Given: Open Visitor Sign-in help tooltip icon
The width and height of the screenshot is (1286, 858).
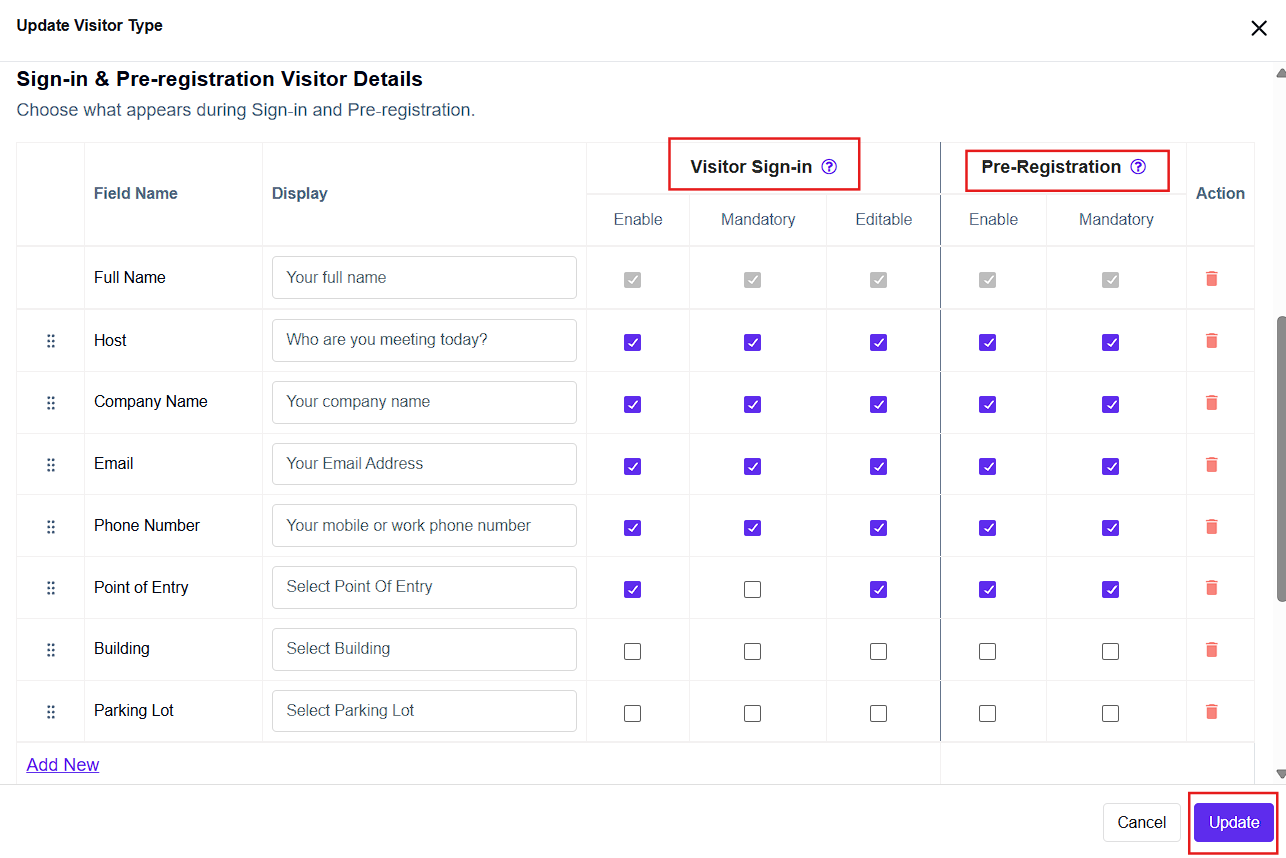Looking at the screenshot, I should point(829,167).
